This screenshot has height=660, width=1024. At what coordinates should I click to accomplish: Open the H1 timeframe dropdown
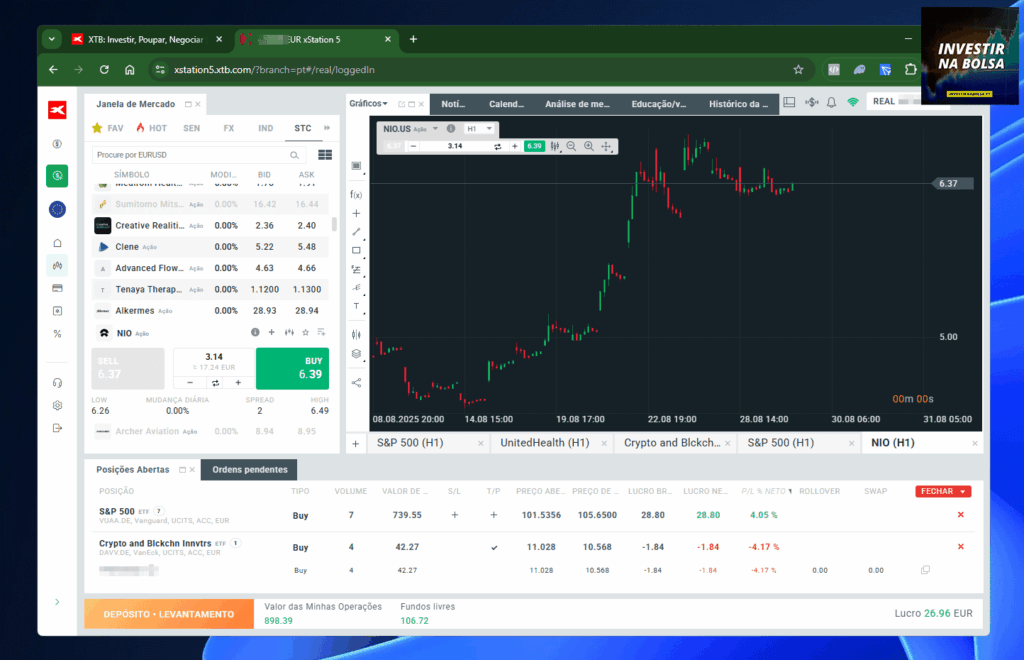479,129
